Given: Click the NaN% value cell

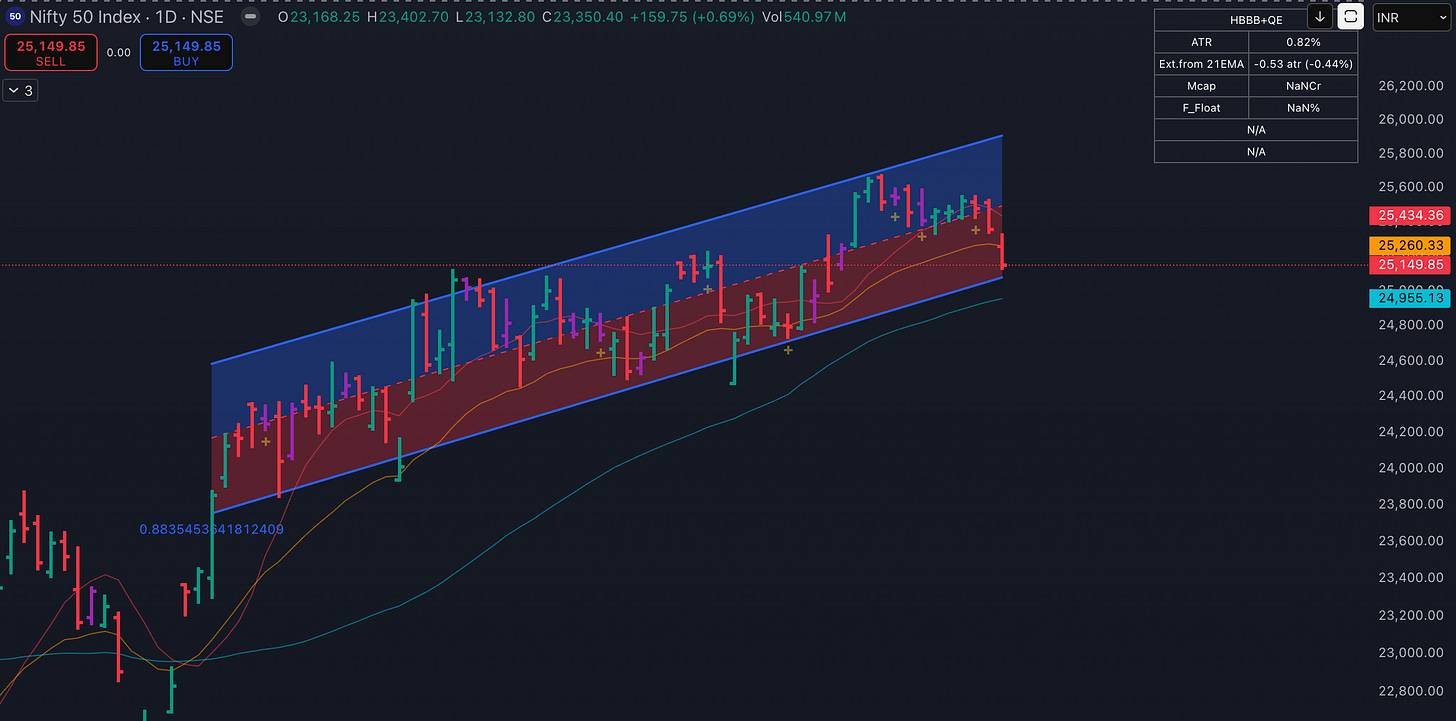Looking at the screenshot, I should (1303, 108).
